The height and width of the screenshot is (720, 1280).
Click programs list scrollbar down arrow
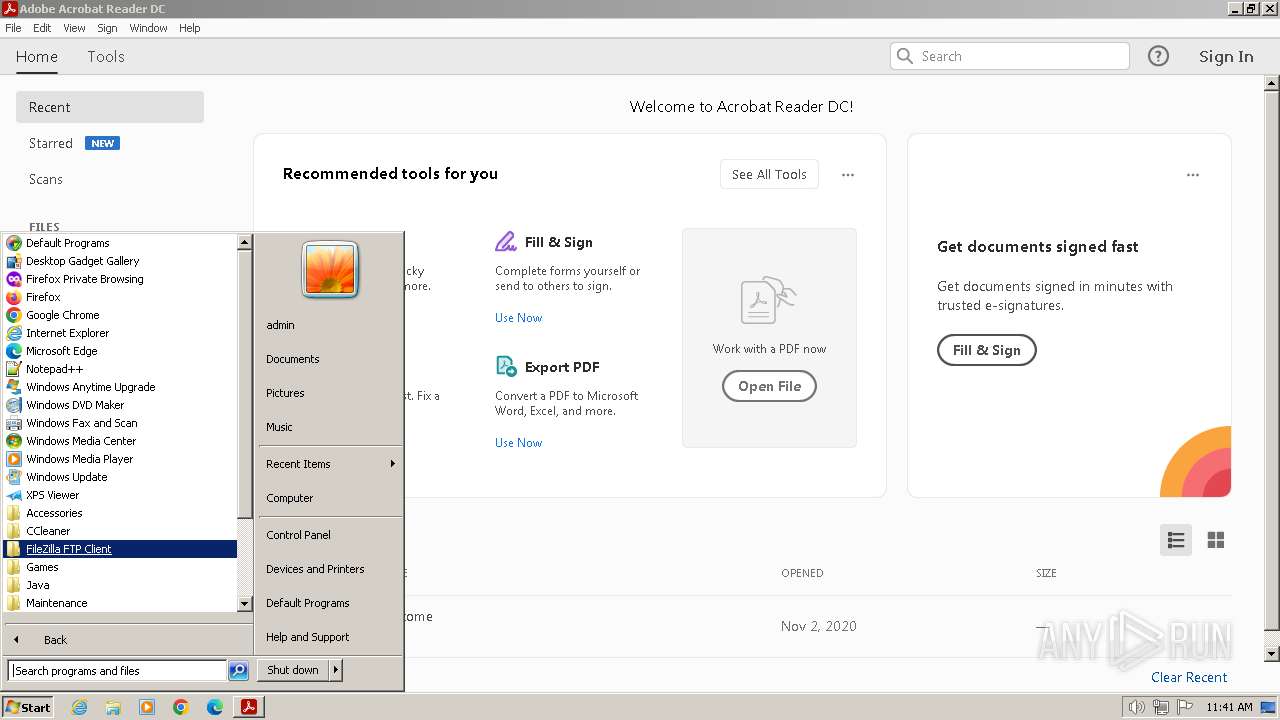[244, 604]
